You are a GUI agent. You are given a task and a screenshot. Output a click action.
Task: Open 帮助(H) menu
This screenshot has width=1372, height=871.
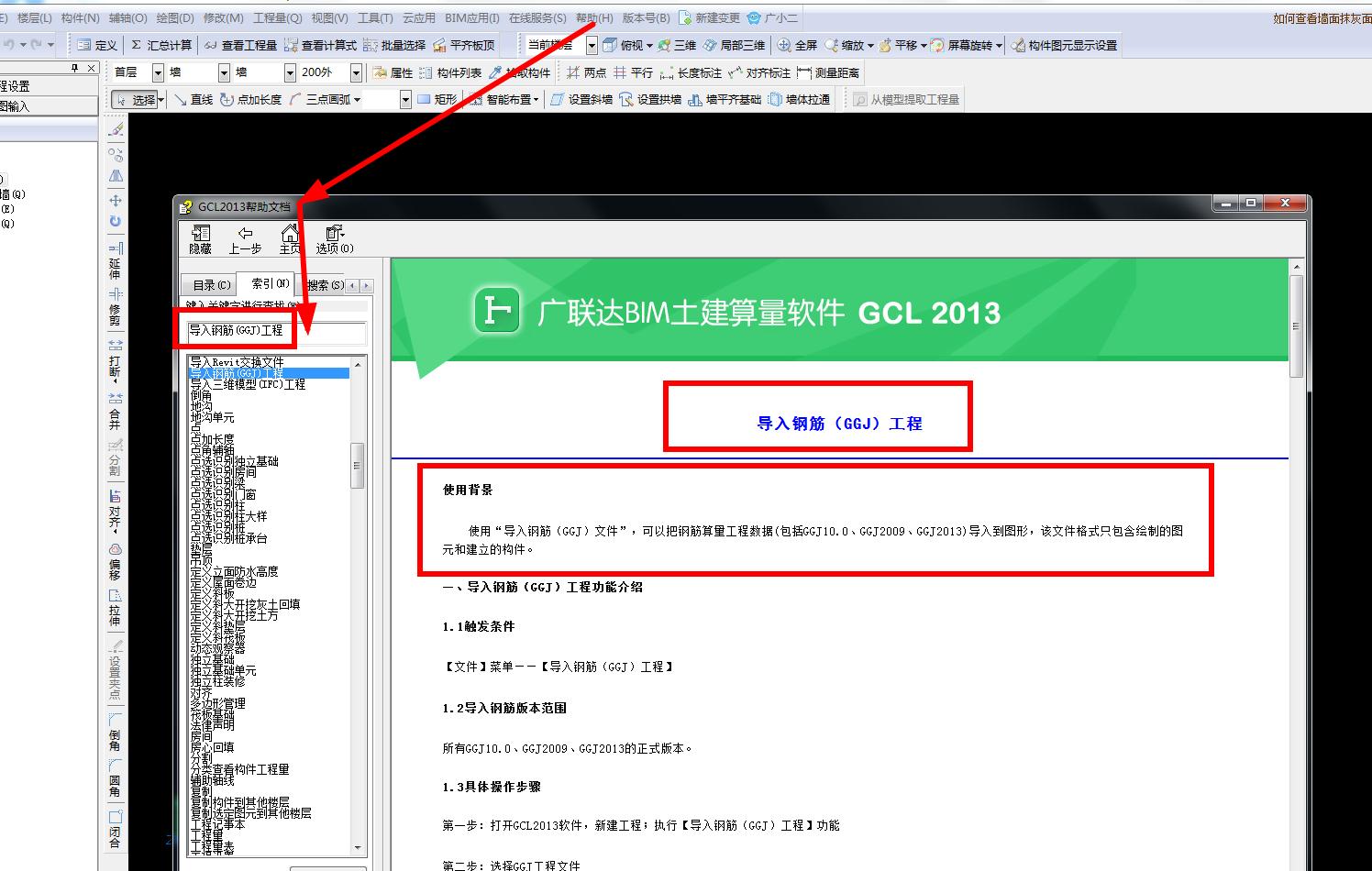pyautogui.click(x=594, y=18)
